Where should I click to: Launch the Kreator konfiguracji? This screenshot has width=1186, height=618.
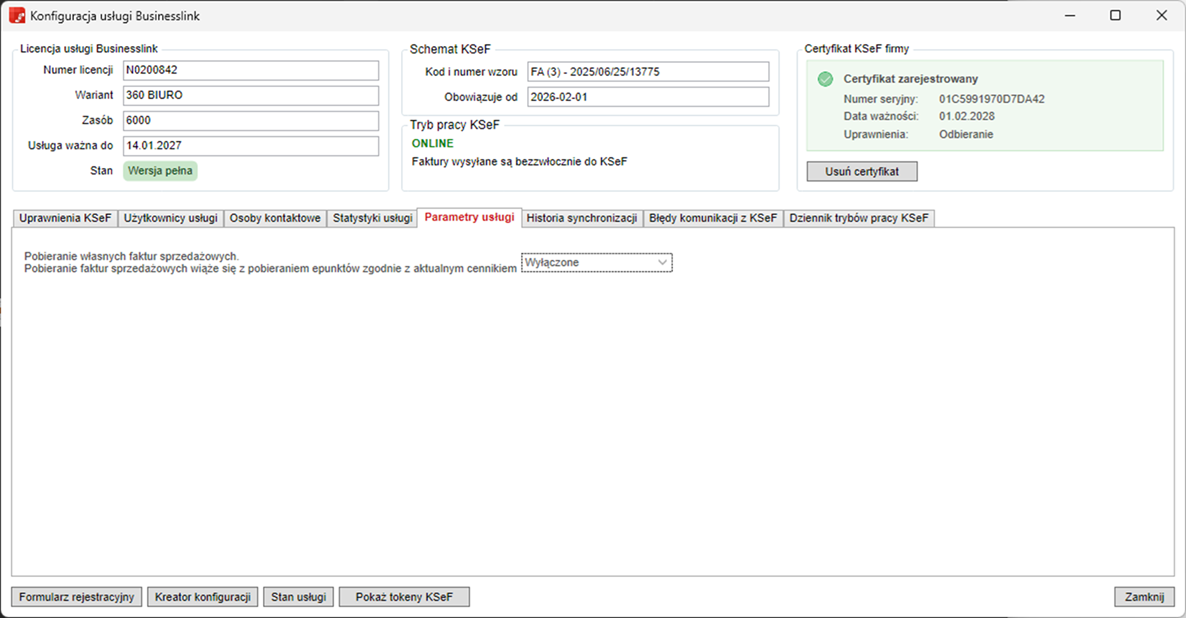point(203,597)
